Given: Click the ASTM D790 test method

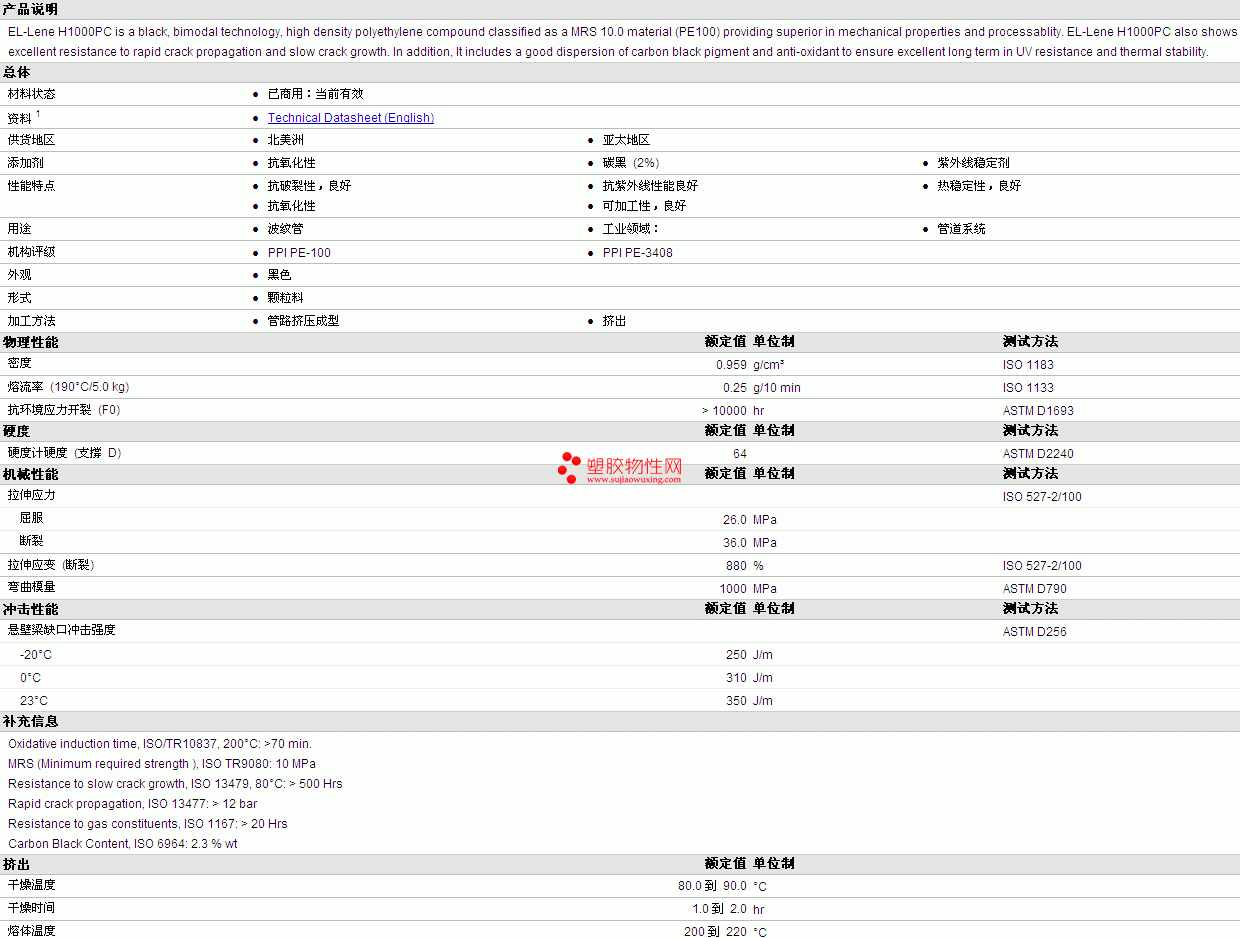Looking at the screenshot, I should 1035,589.
